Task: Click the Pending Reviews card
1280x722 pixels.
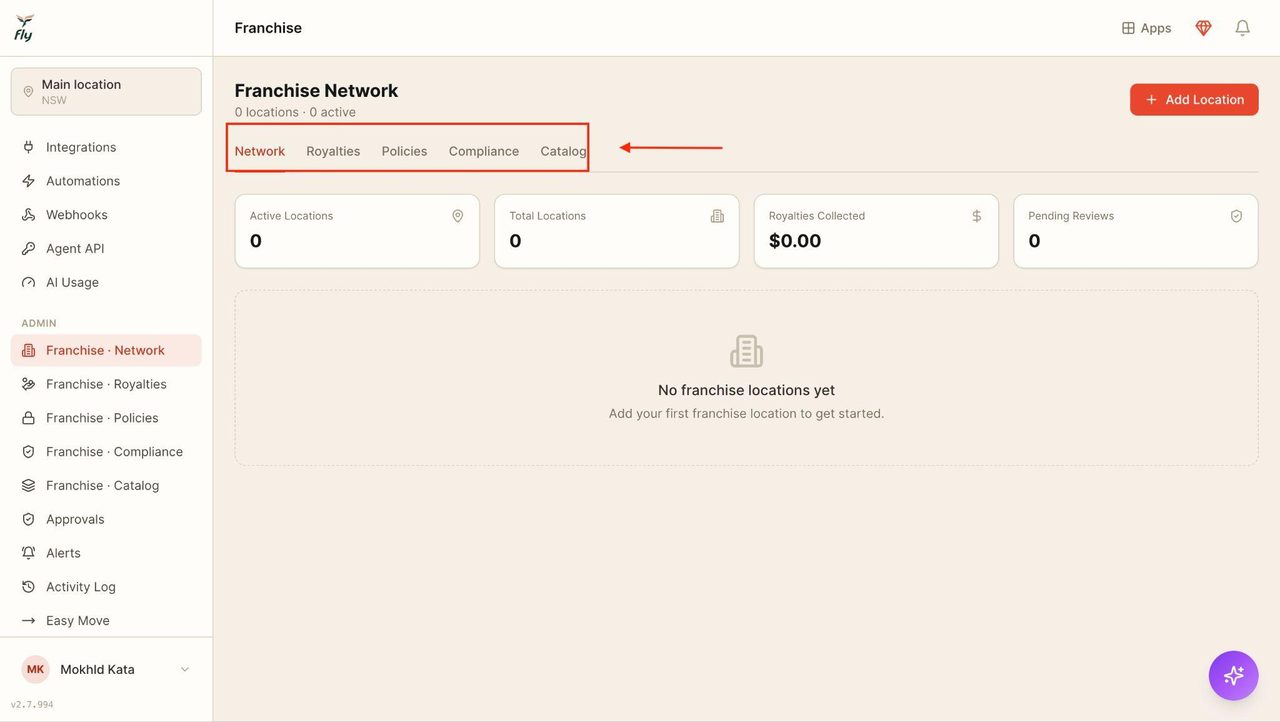Action: point(1136,231)
